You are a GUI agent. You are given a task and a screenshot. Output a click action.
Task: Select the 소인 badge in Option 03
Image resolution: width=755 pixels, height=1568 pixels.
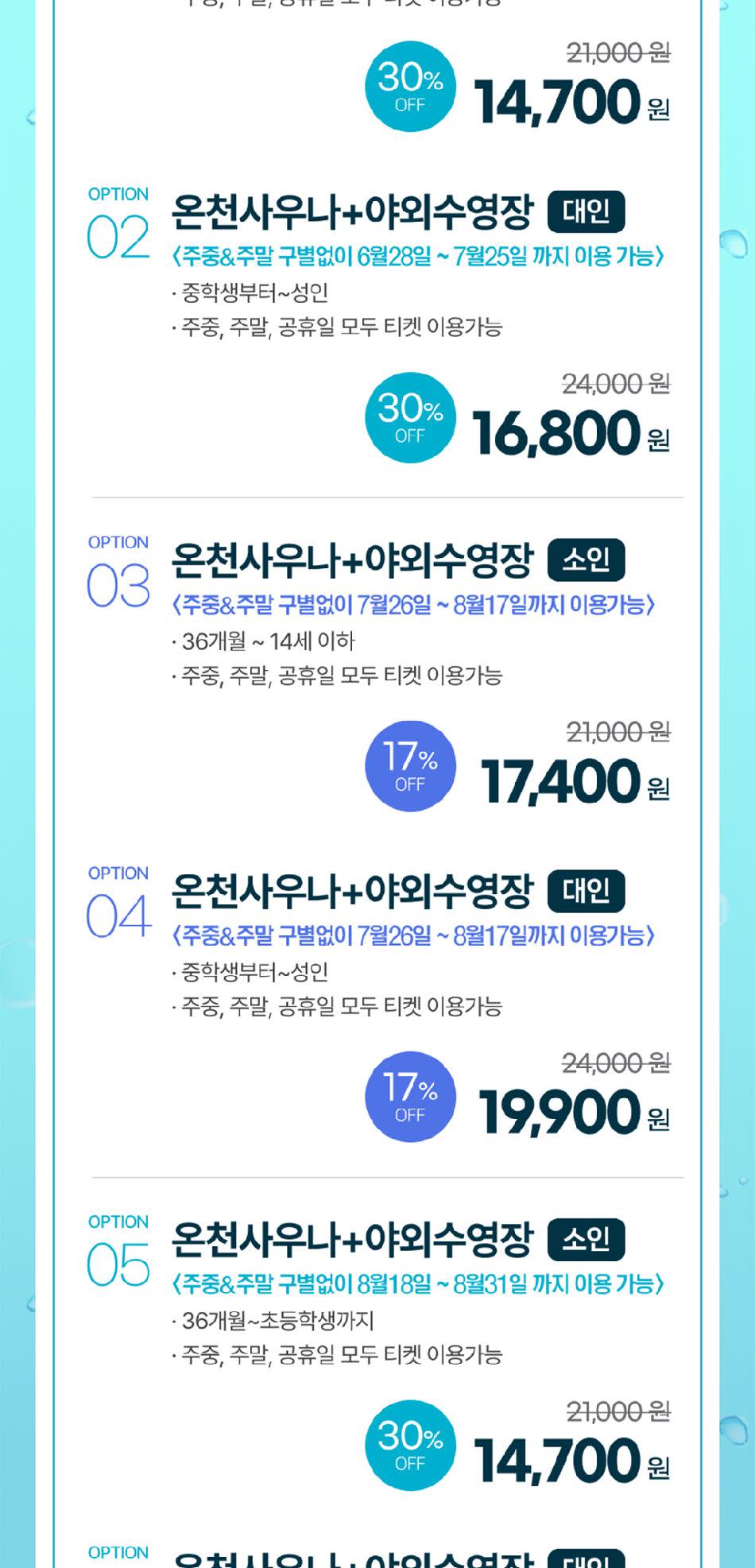point(587,560)
